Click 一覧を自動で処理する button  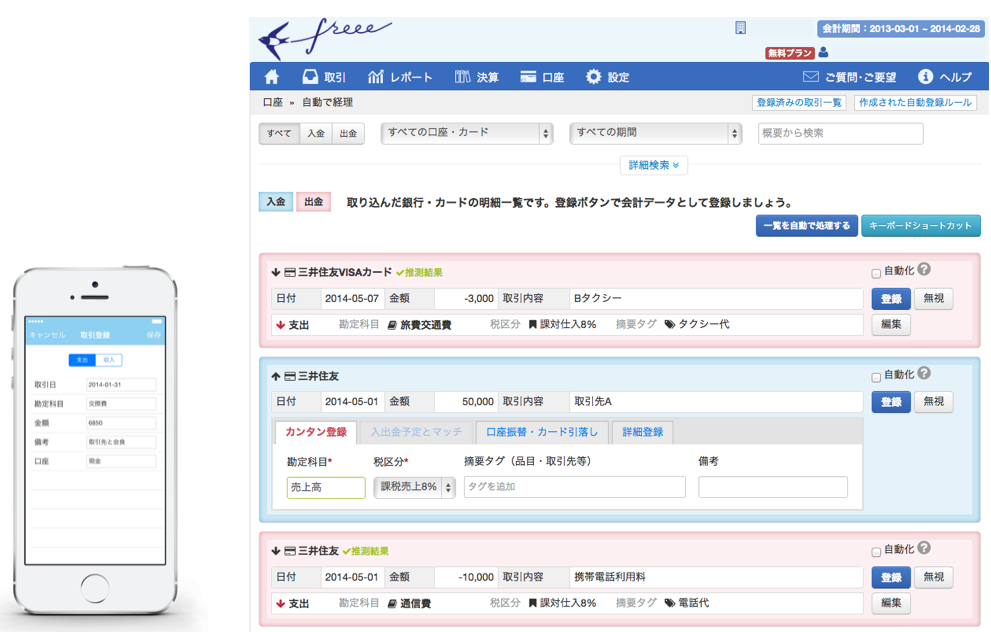(806, 226)
